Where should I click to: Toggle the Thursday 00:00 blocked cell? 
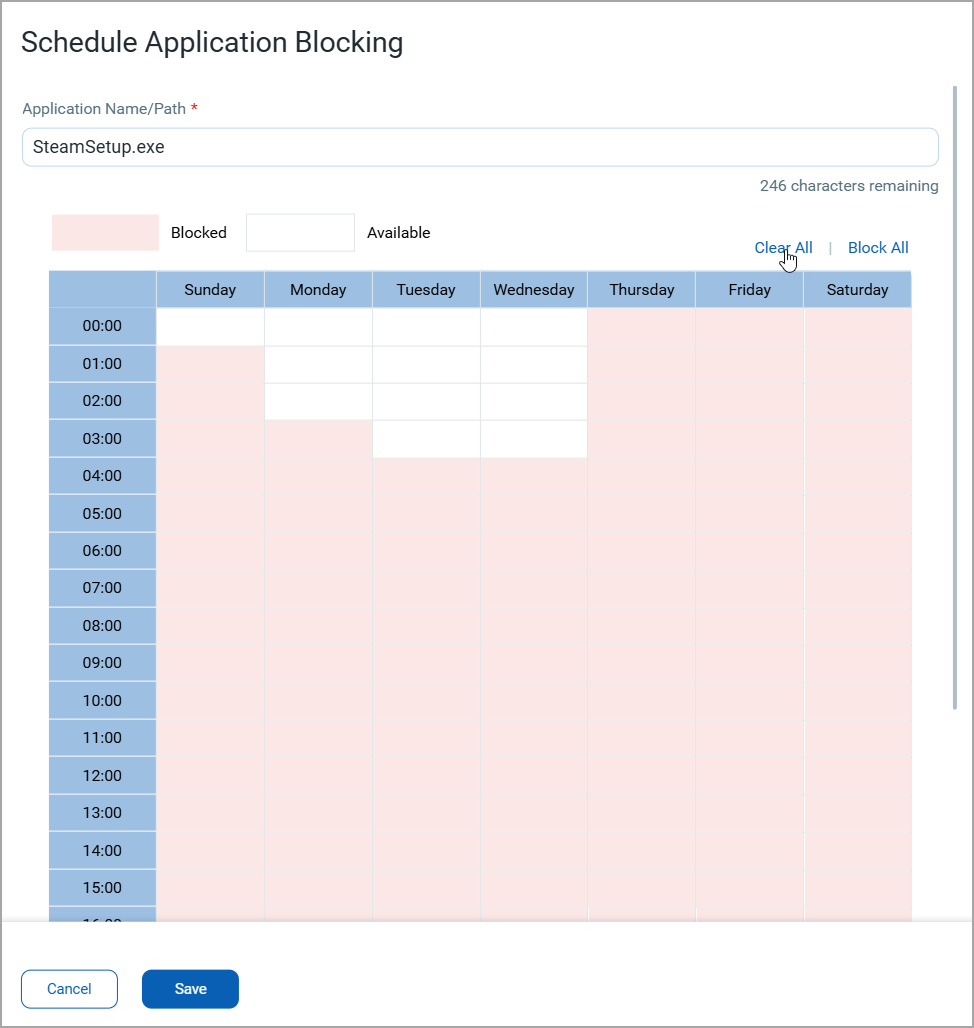point(642,327)
